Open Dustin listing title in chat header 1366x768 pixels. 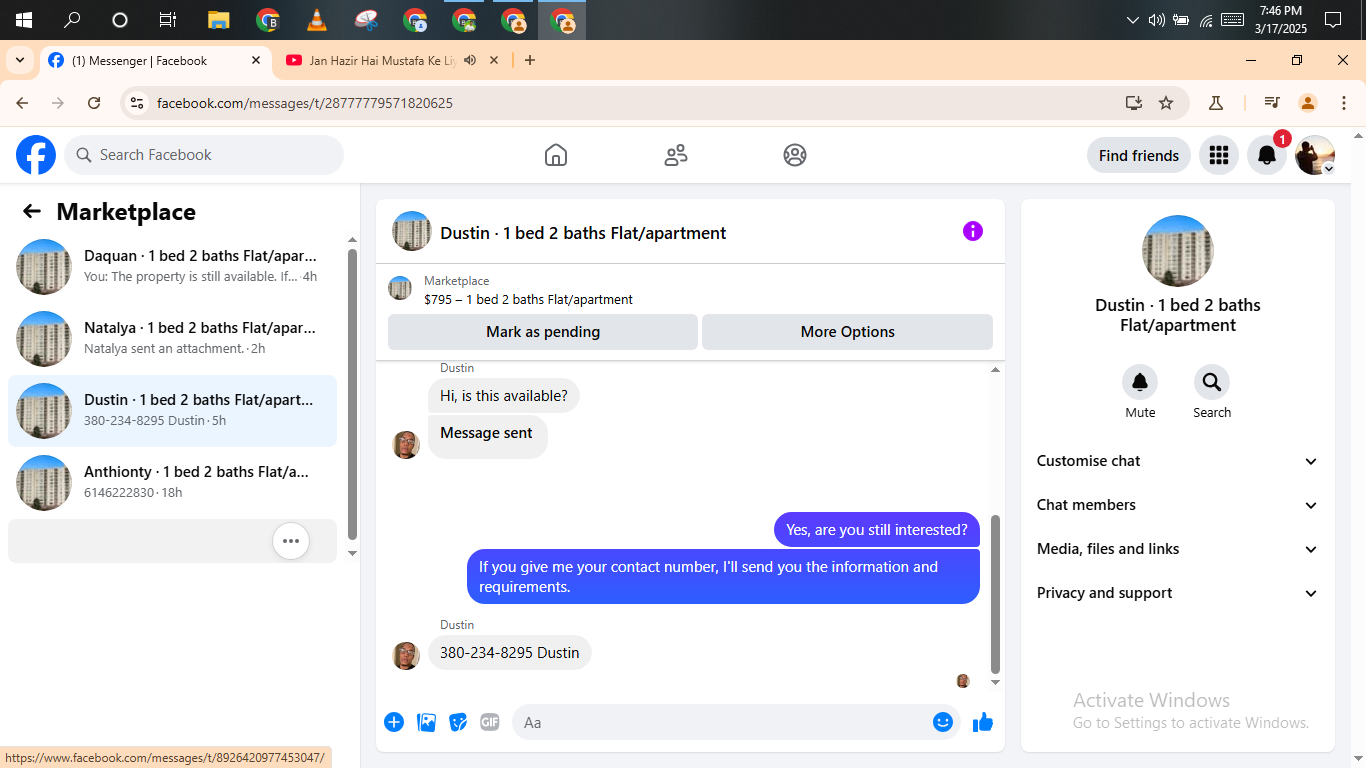[x=583, y=233]
